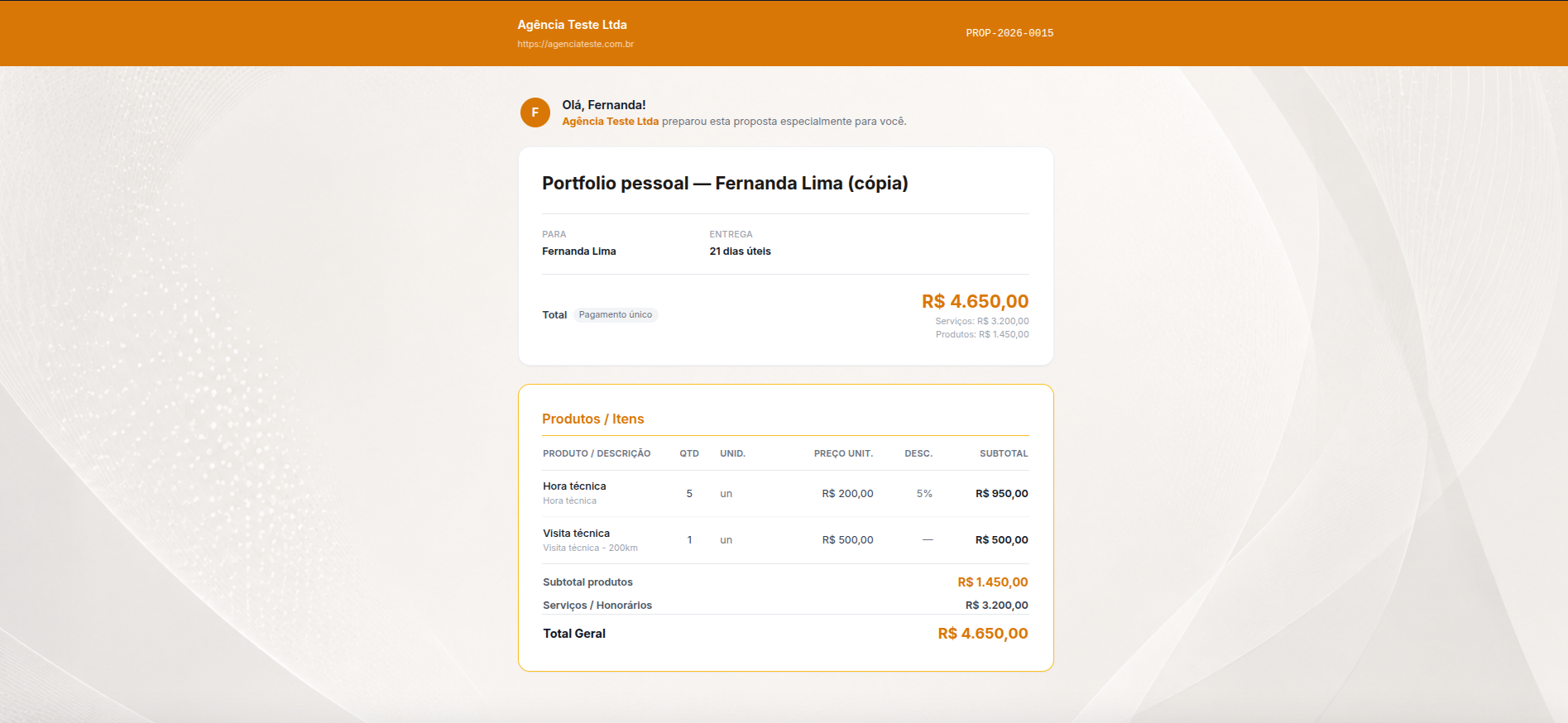Viewport: 1568px width, 723px height.
Task: Click the QTD column header
Action: [689, 454]
